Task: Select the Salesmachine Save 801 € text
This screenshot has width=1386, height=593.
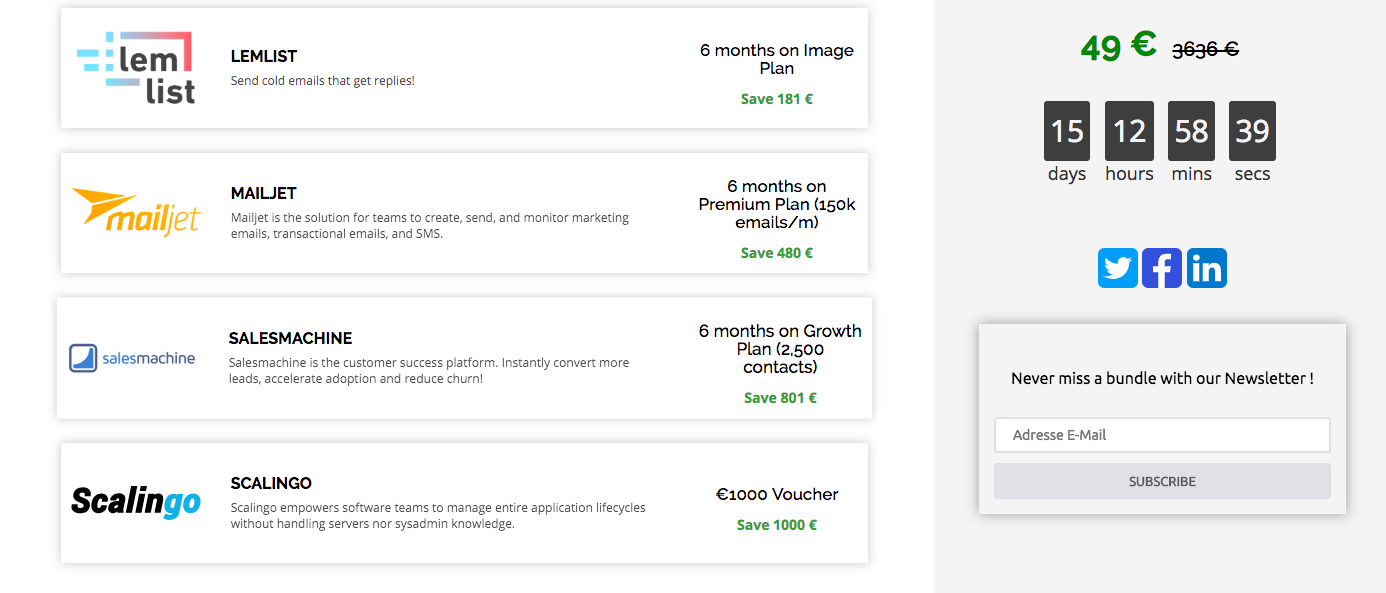Action: coord(780,398)
